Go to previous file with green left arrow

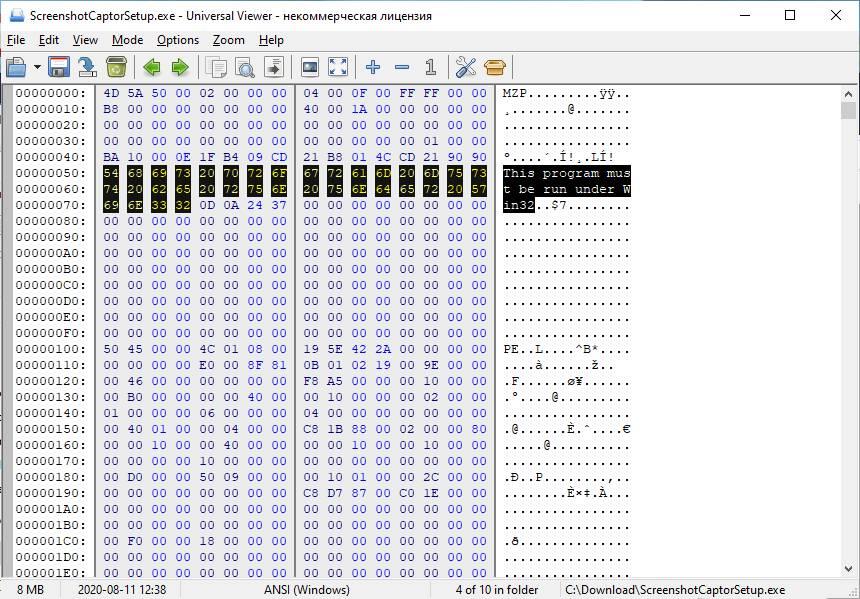pyautogui.click(x=152, y=67)
